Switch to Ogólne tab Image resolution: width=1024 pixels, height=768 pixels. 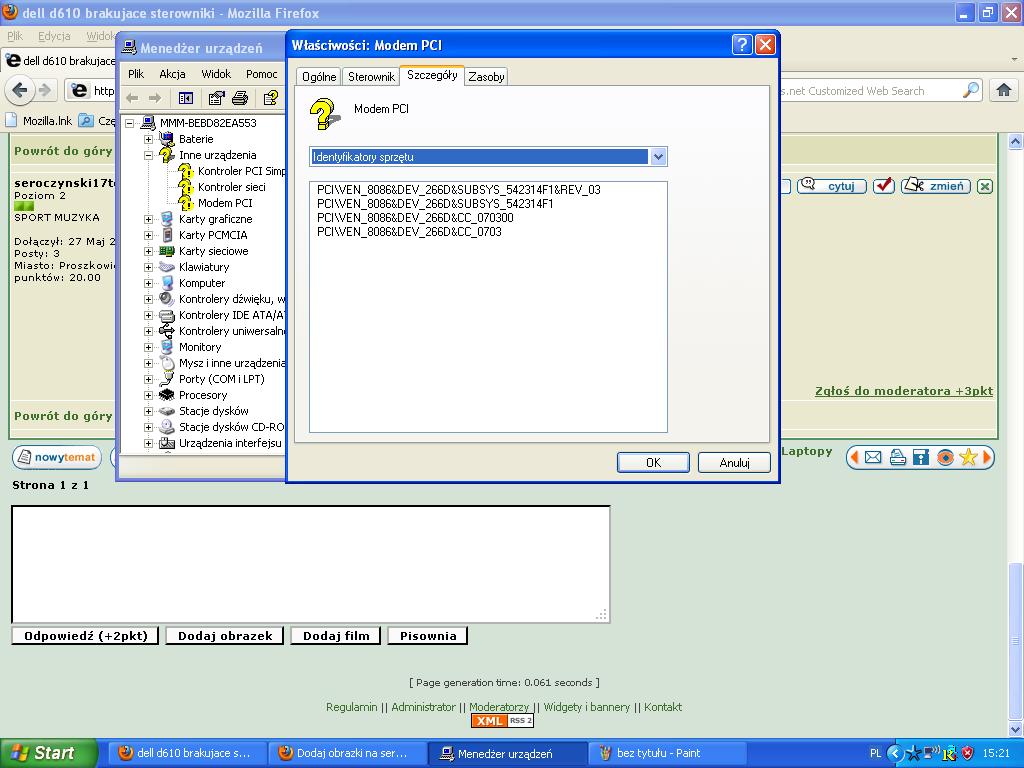[x=319, y=76]
